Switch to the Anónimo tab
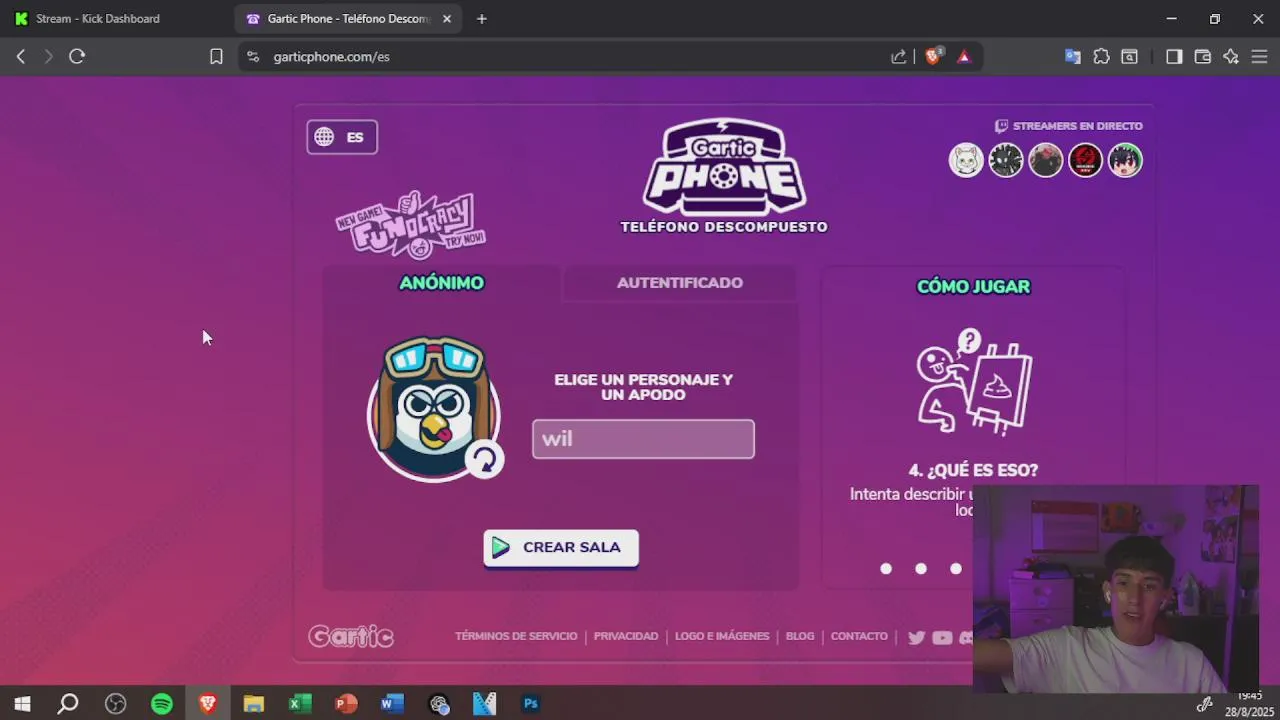Viewport: 1280px width, 720px height. pos(441,283)
